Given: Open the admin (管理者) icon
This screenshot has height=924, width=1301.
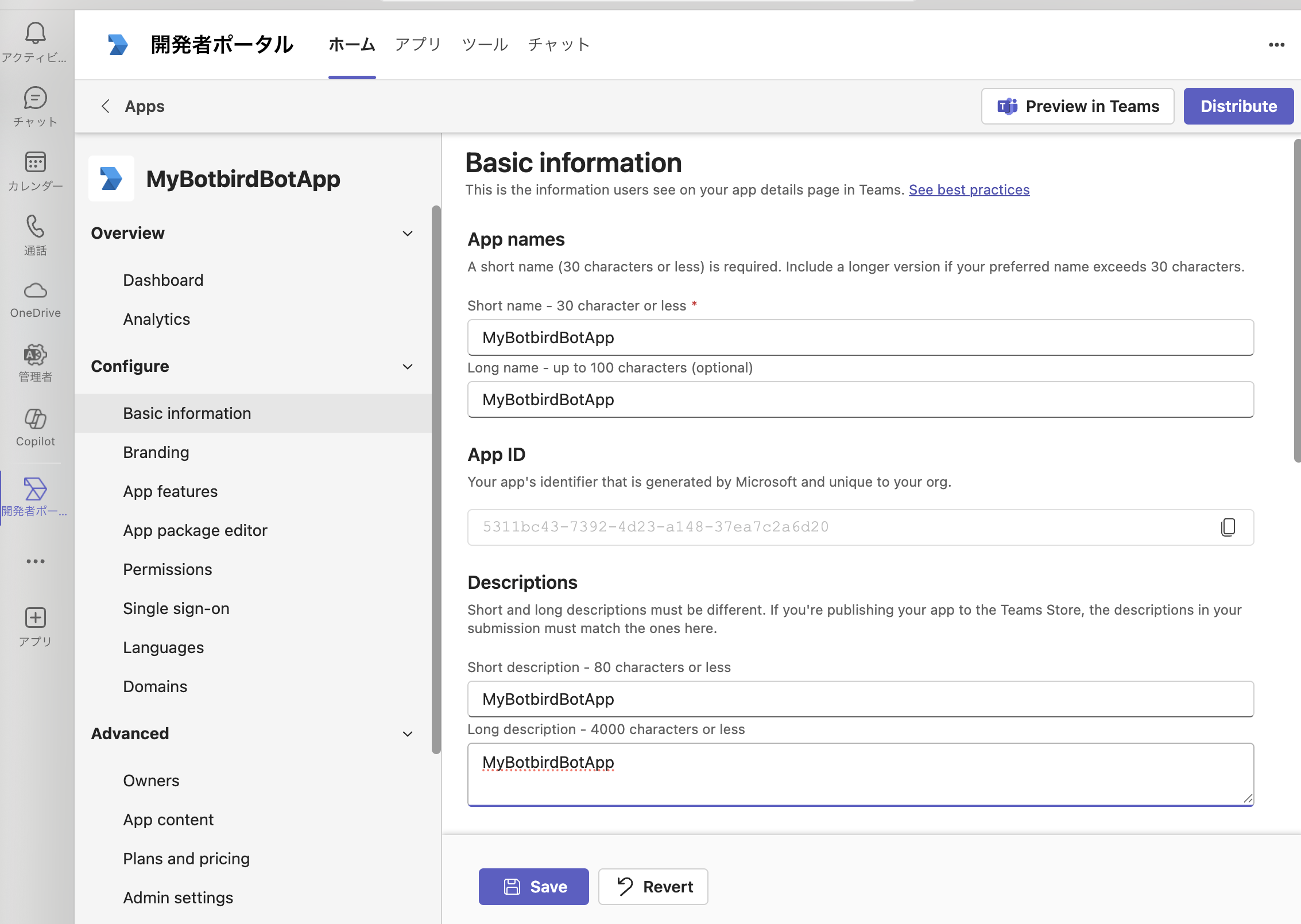Looking at the screenshot, I should [x=35, y=355].
